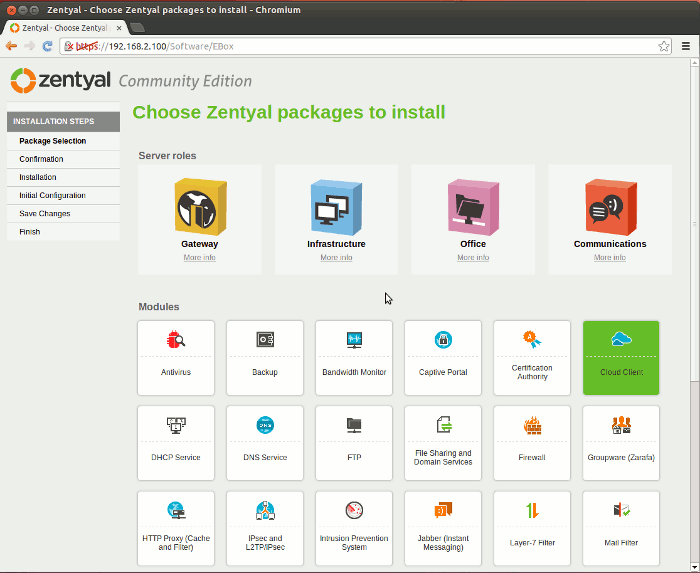Viewport: 700px width, 573px height.
Task: Go to Finish step
Action: point(63,232)
